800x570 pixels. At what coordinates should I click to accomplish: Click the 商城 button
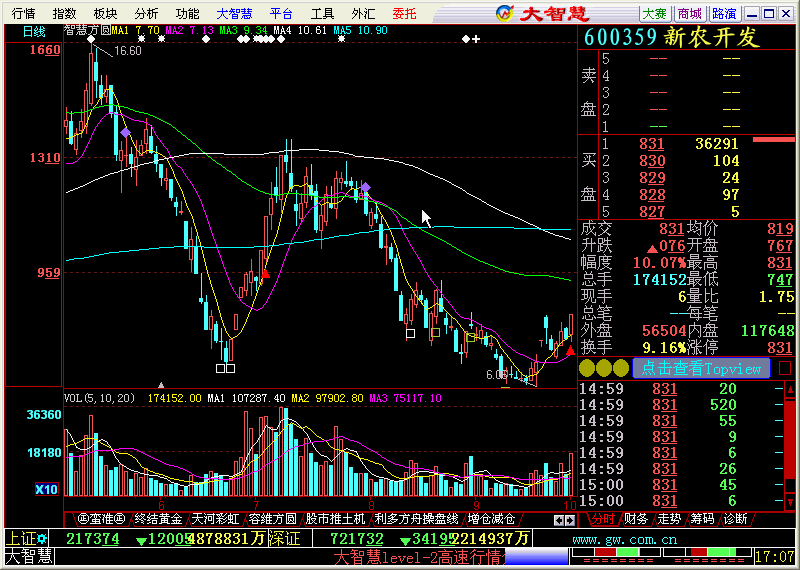tap(690, 14)
